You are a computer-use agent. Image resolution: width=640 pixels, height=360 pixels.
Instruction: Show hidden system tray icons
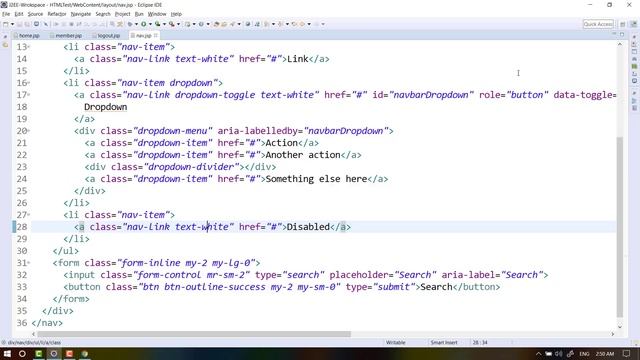538,353
